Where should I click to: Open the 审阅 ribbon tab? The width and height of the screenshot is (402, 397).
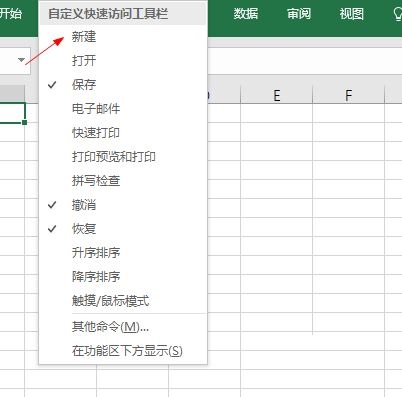[299, 14]
